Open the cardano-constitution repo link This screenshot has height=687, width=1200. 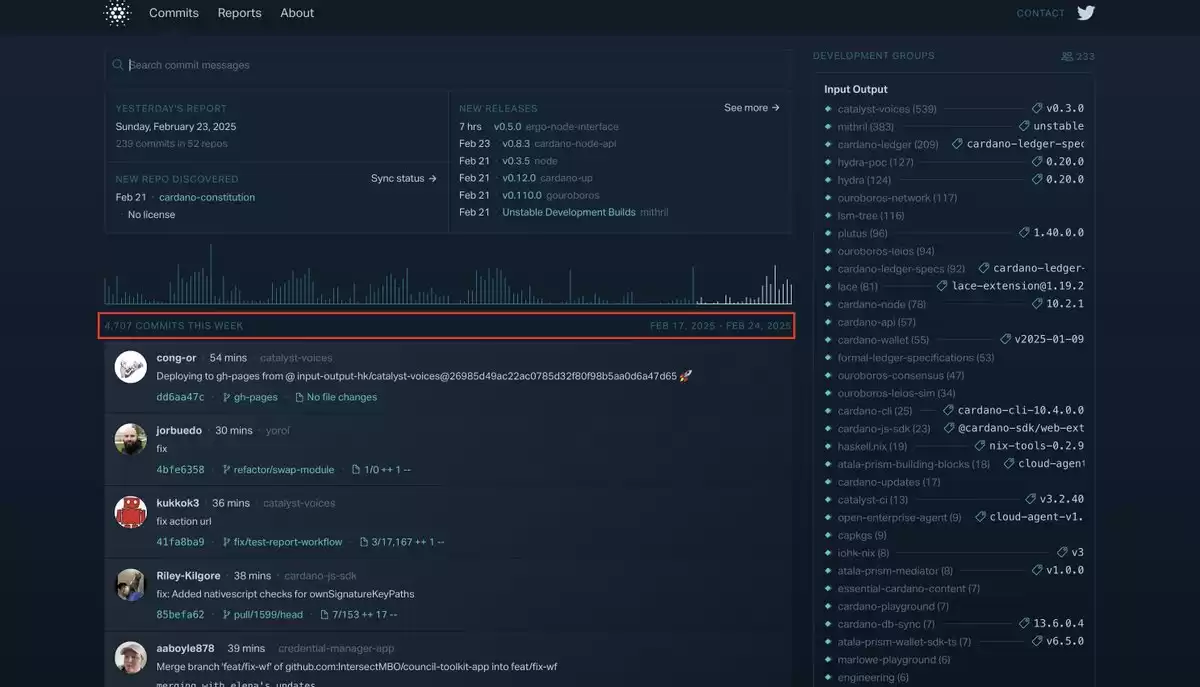pos(207,197)
